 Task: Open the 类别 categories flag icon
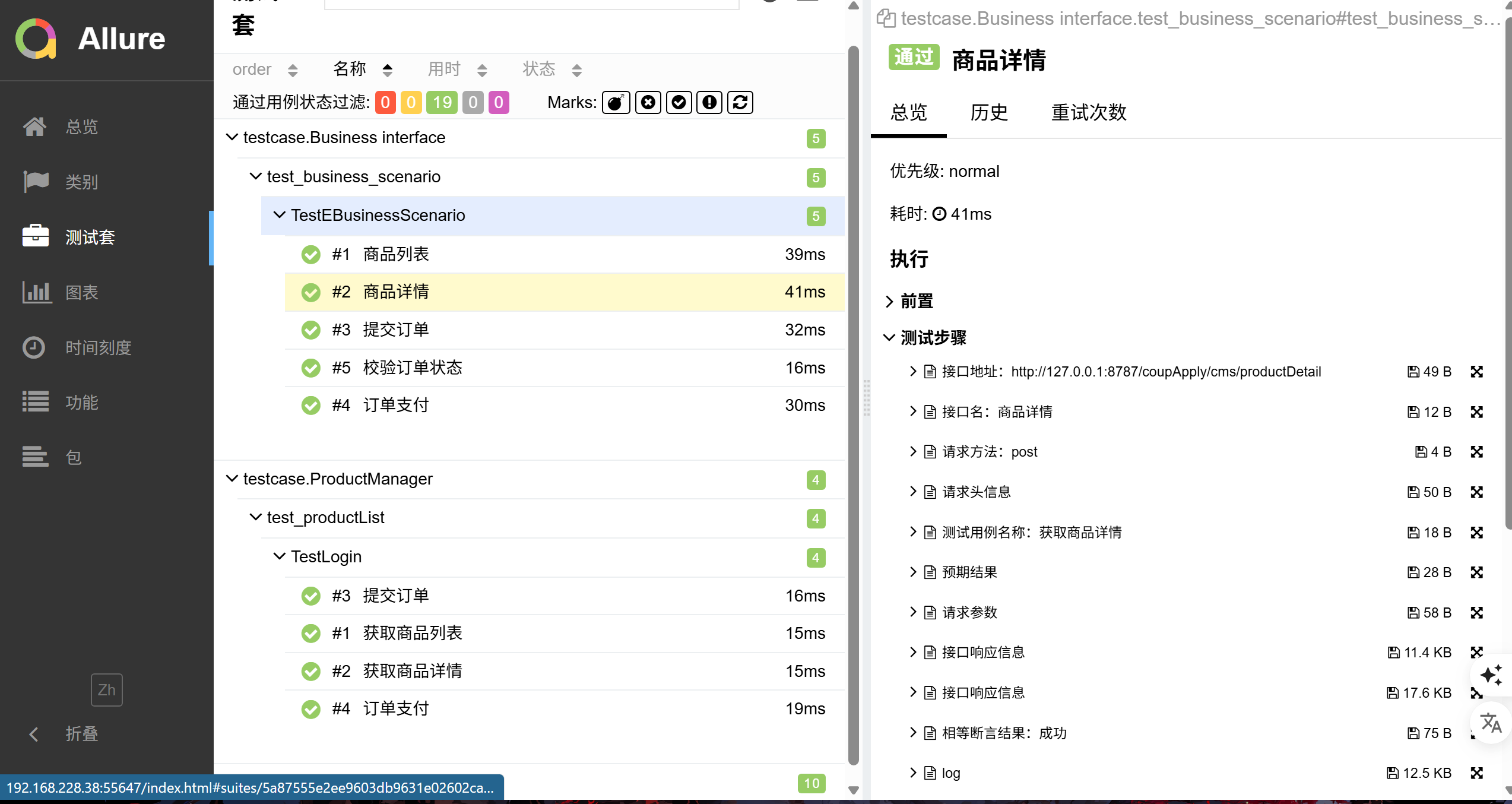36,181
